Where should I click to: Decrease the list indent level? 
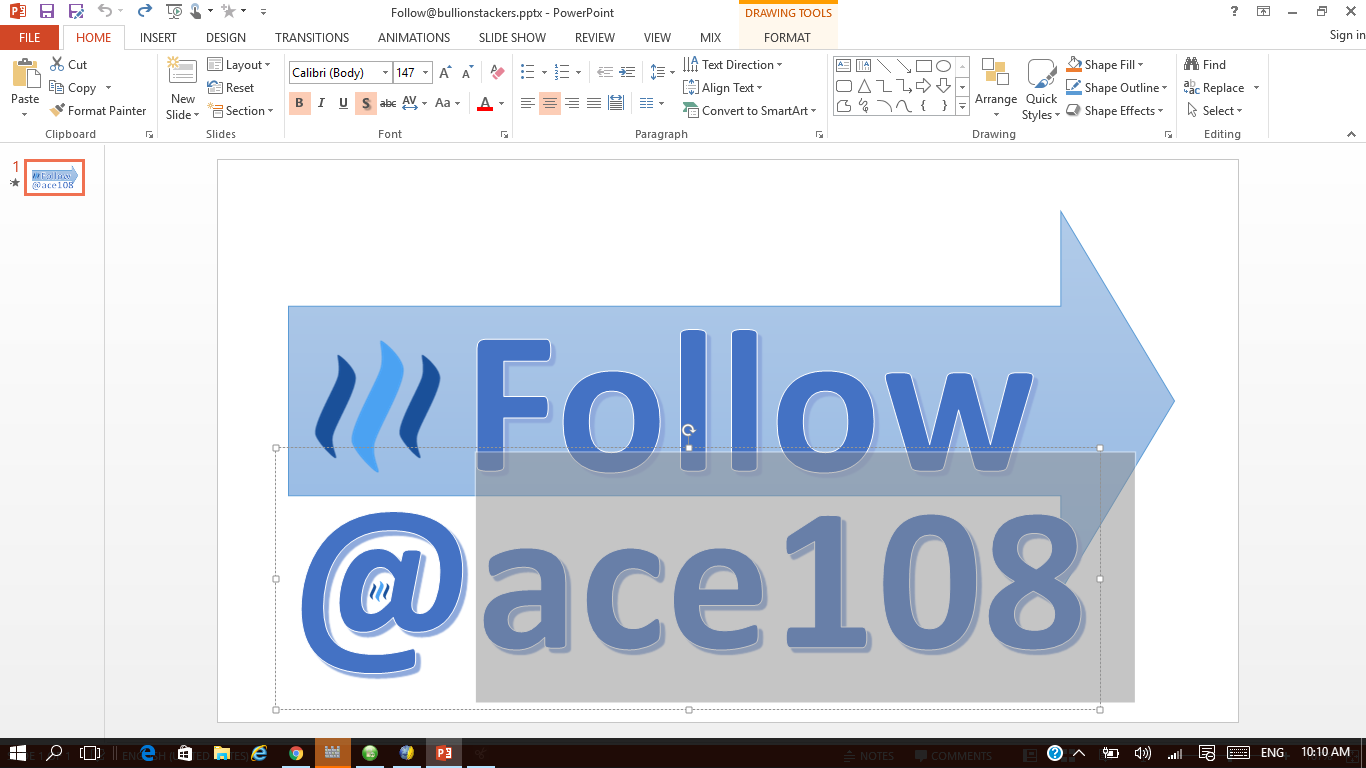(605, 72)
